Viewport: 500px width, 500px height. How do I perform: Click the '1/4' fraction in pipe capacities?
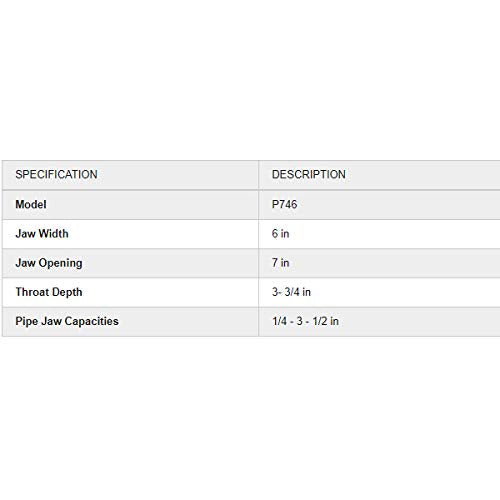point(279,321)
